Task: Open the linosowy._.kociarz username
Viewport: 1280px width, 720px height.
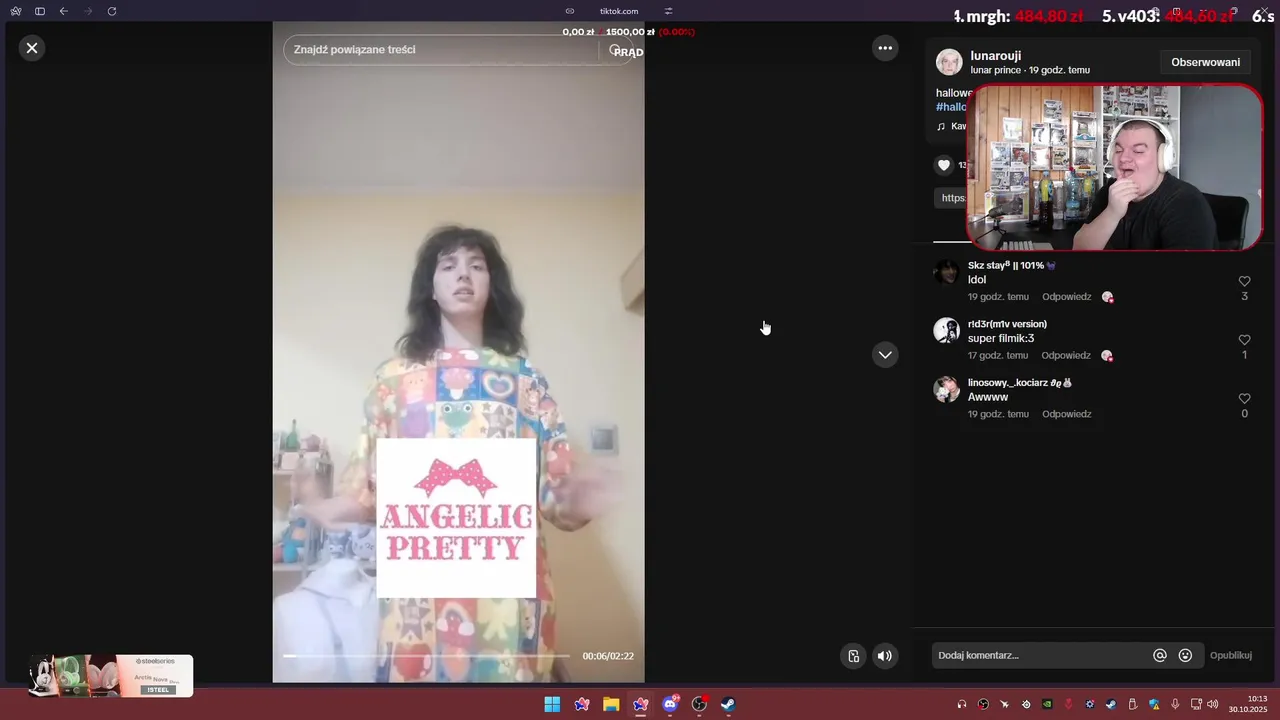Action: tap(1020, 383)
